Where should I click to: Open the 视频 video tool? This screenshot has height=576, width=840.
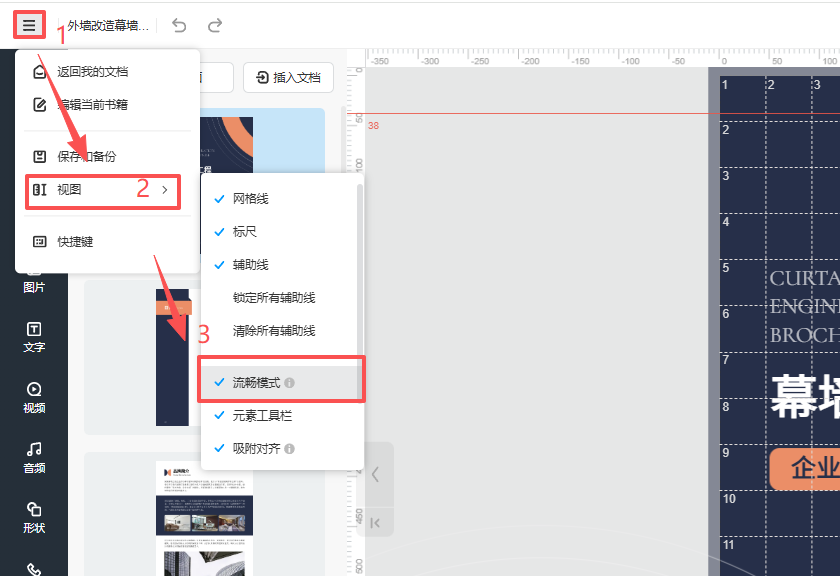click(34, 397)
